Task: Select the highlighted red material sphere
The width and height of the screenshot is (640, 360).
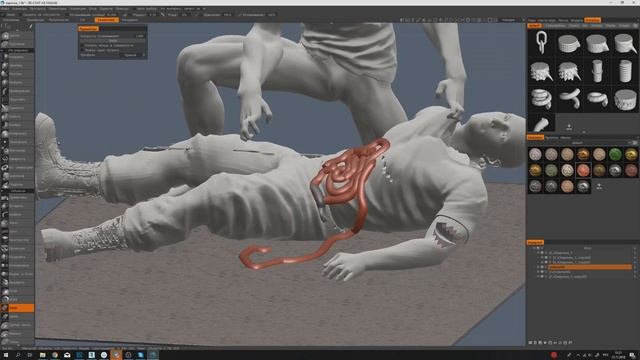Action: coord(583,170)
